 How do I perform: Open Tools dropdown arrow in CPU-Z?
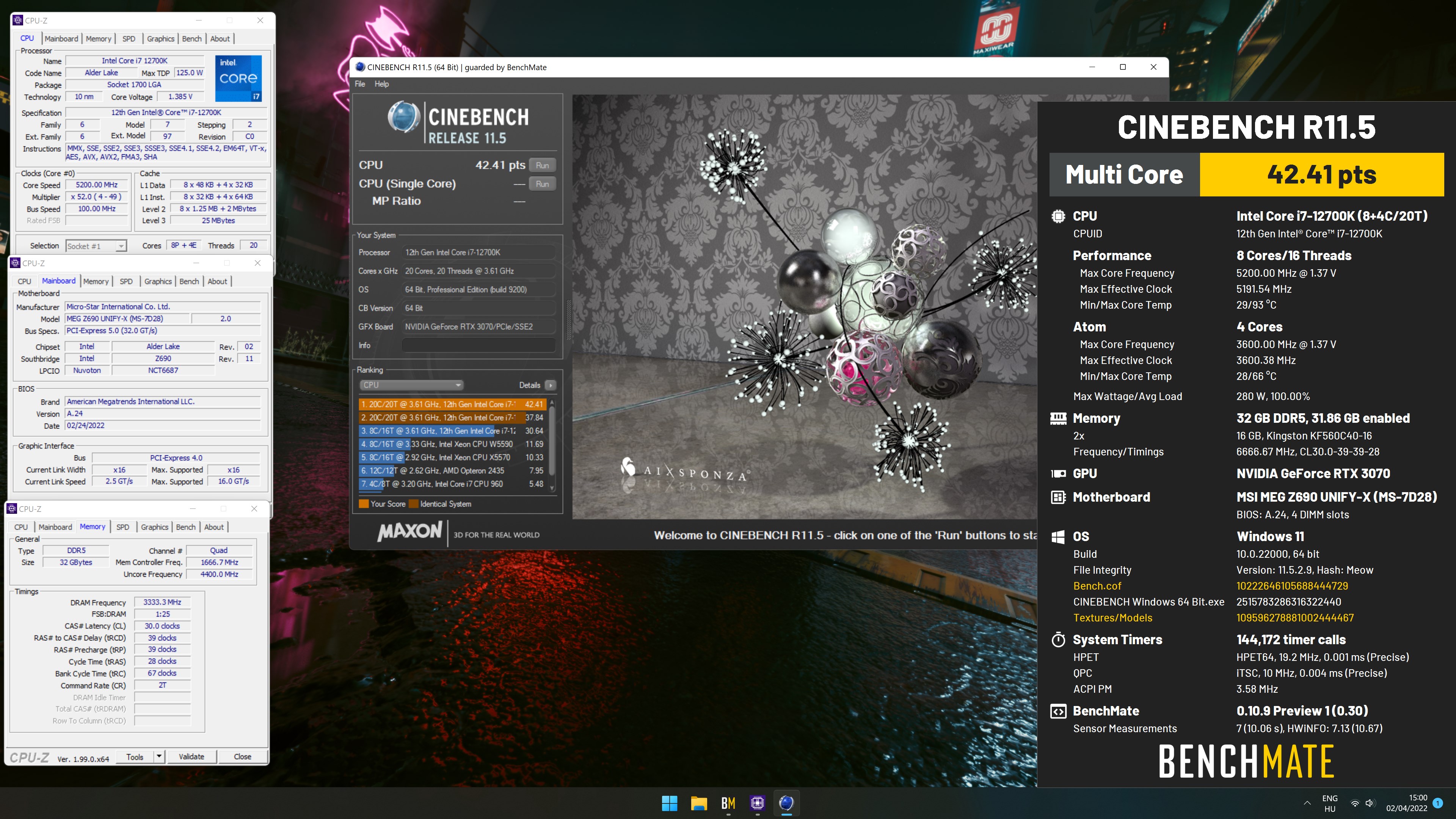[159, 756]
